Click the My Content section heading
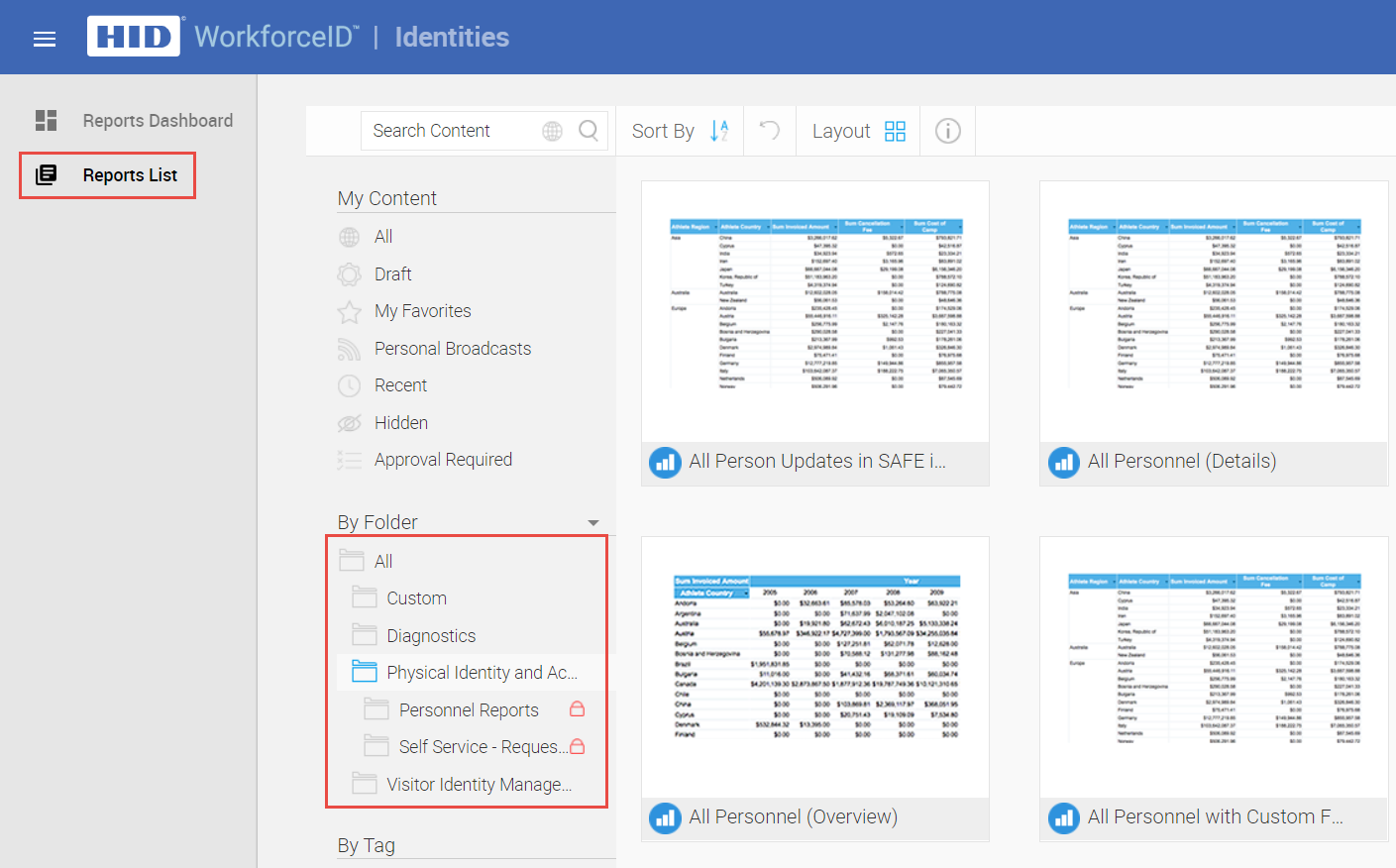The height and width of the screenshot is (868, 1396). (386, 198)
